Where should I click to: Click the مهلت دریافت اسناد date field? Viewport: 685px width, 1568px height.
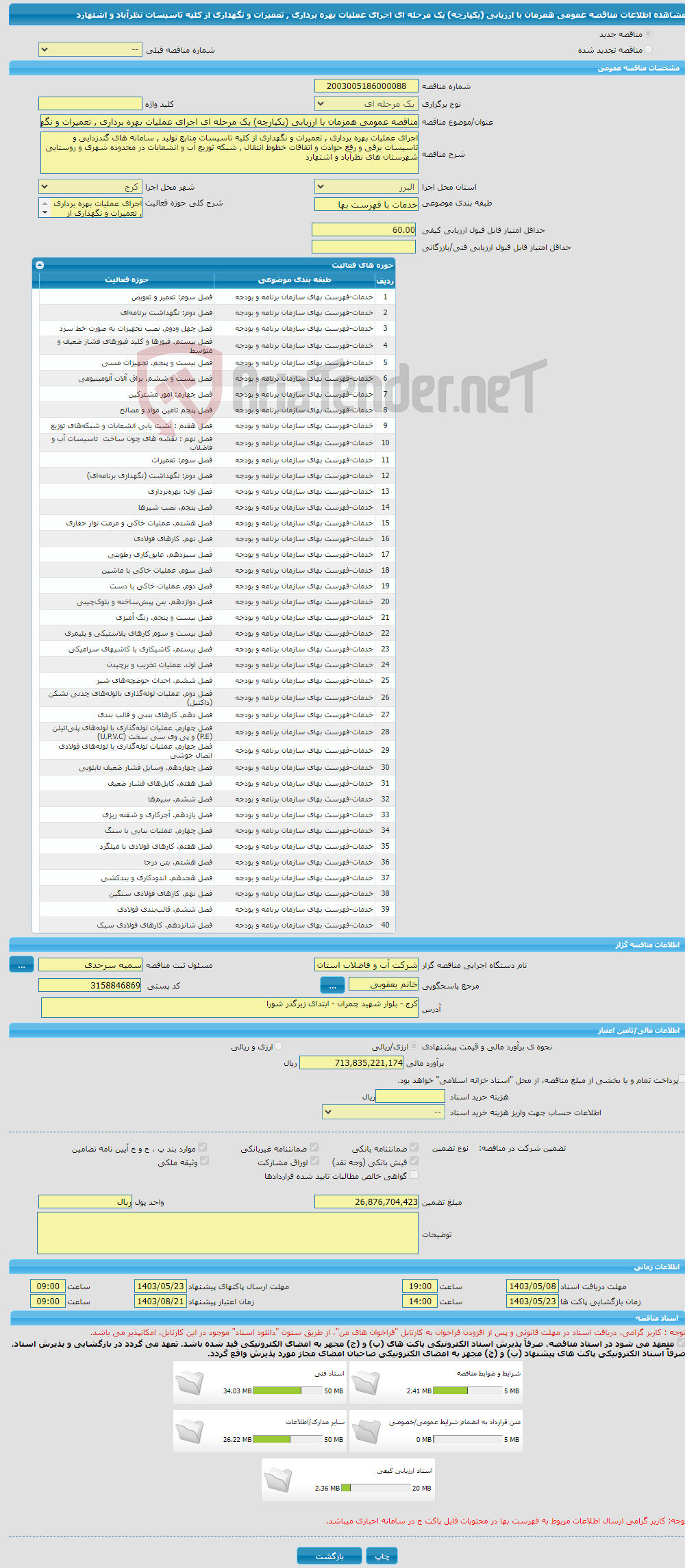532,1286
